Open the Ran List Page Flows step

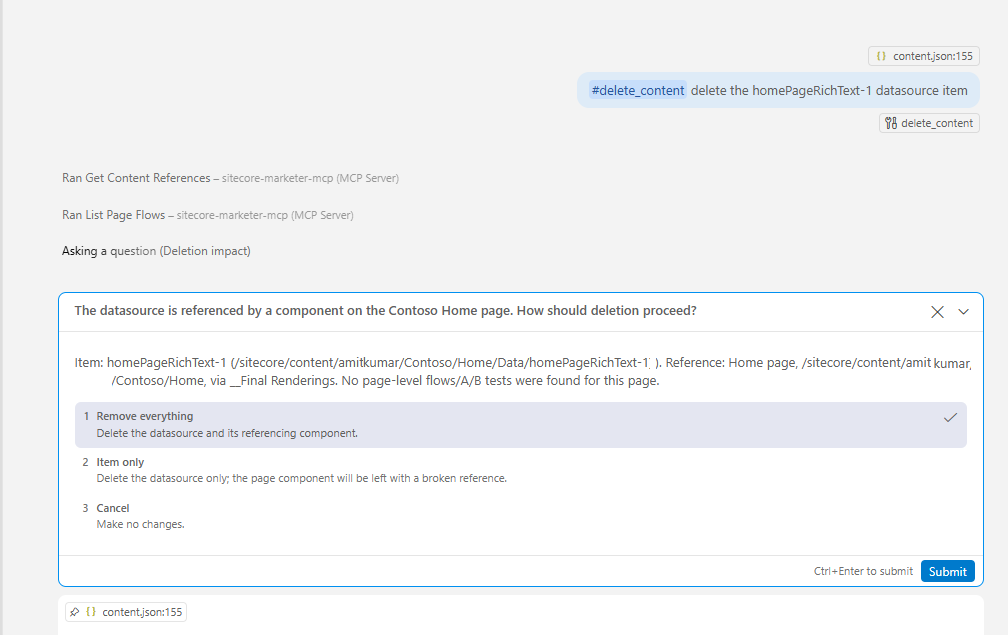point(208,215)
